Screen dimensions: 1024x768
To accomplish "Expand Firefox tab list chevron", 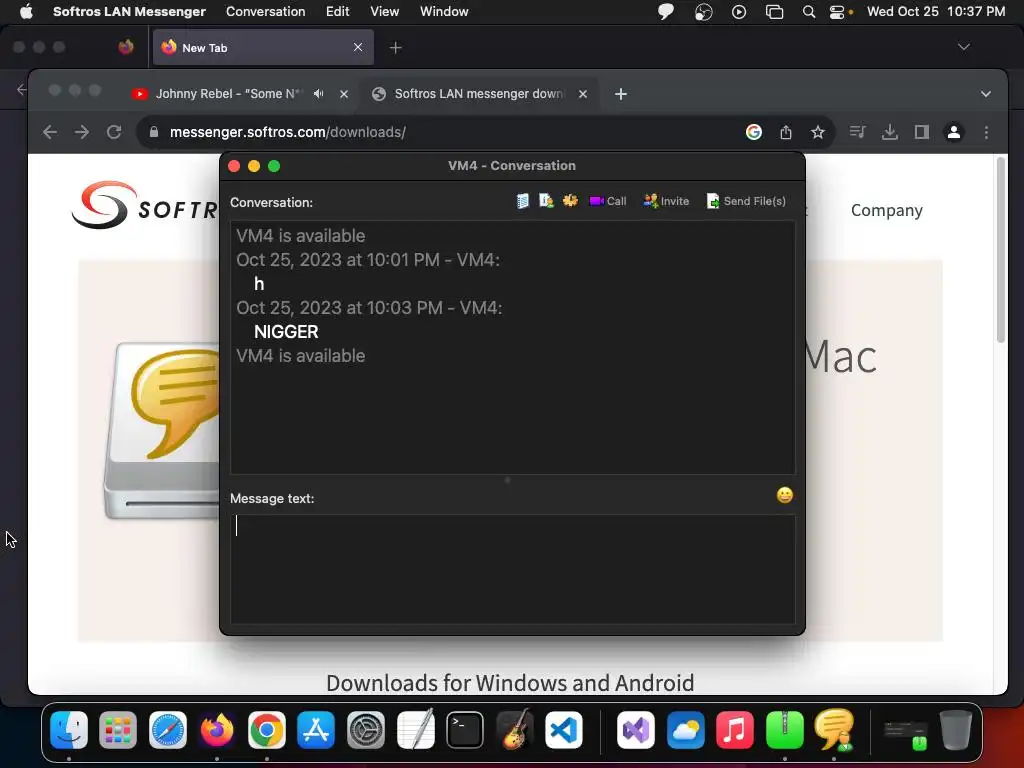I will [x=963, y=47].
